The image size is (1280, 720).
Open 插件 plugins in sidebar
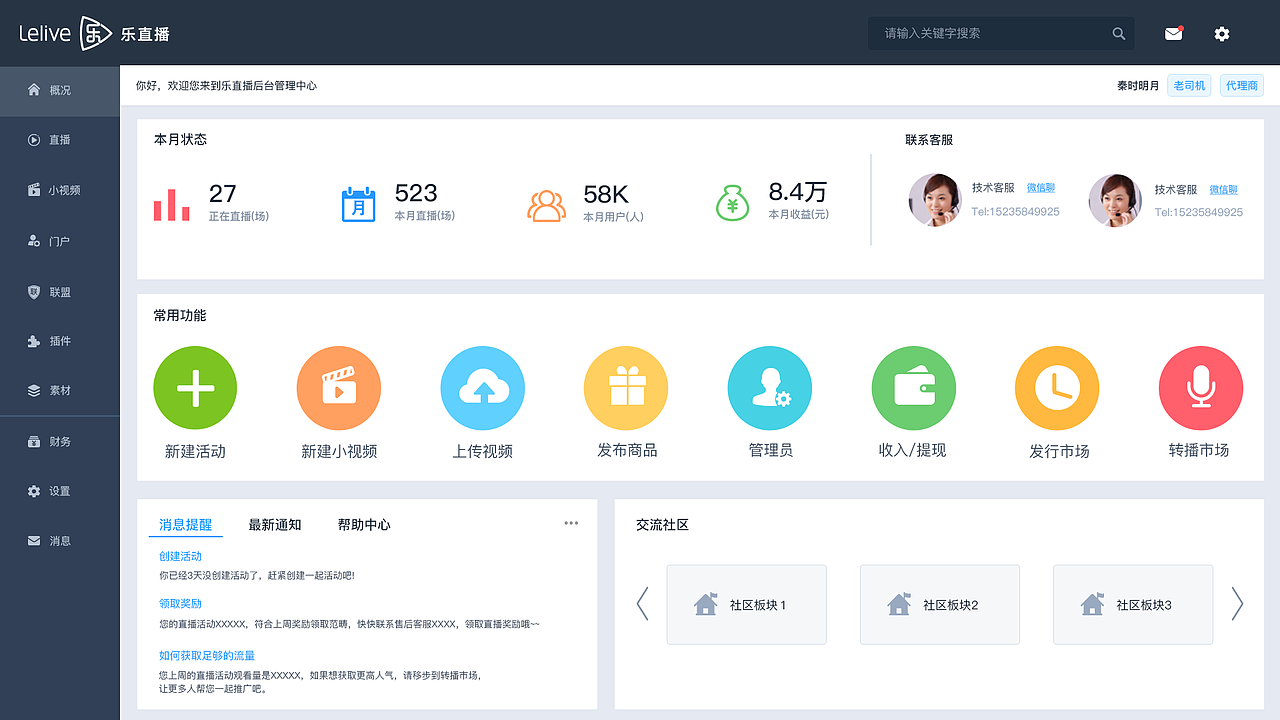pyautogui.click(x=60, y=341)
